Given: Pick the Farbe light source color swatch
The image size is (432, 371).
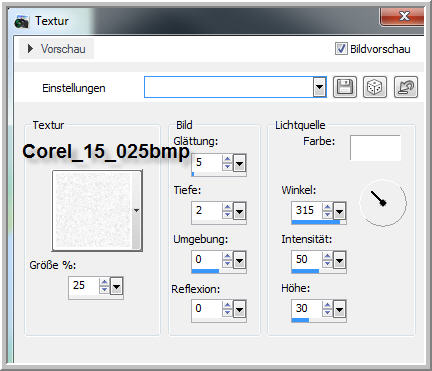Looking at the screenshot, I should coord(375,148).
